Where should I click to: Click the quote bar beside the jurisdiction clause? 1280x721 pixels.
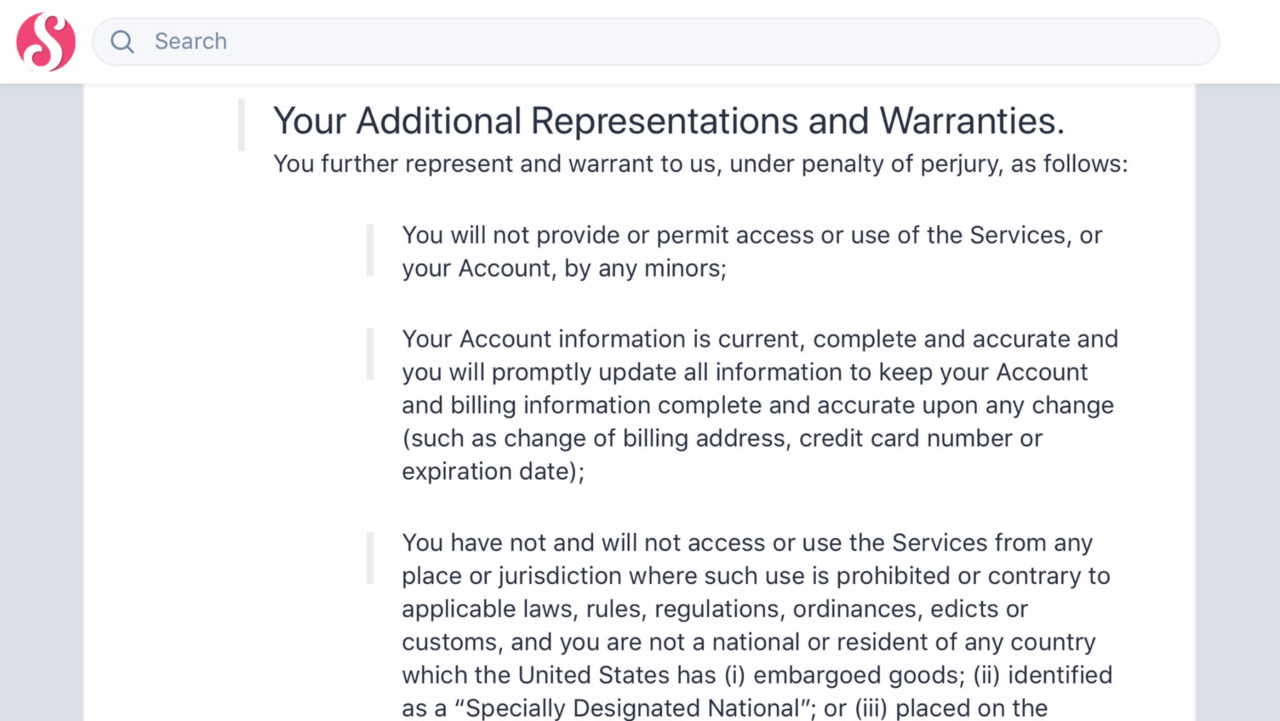[370, 558]
